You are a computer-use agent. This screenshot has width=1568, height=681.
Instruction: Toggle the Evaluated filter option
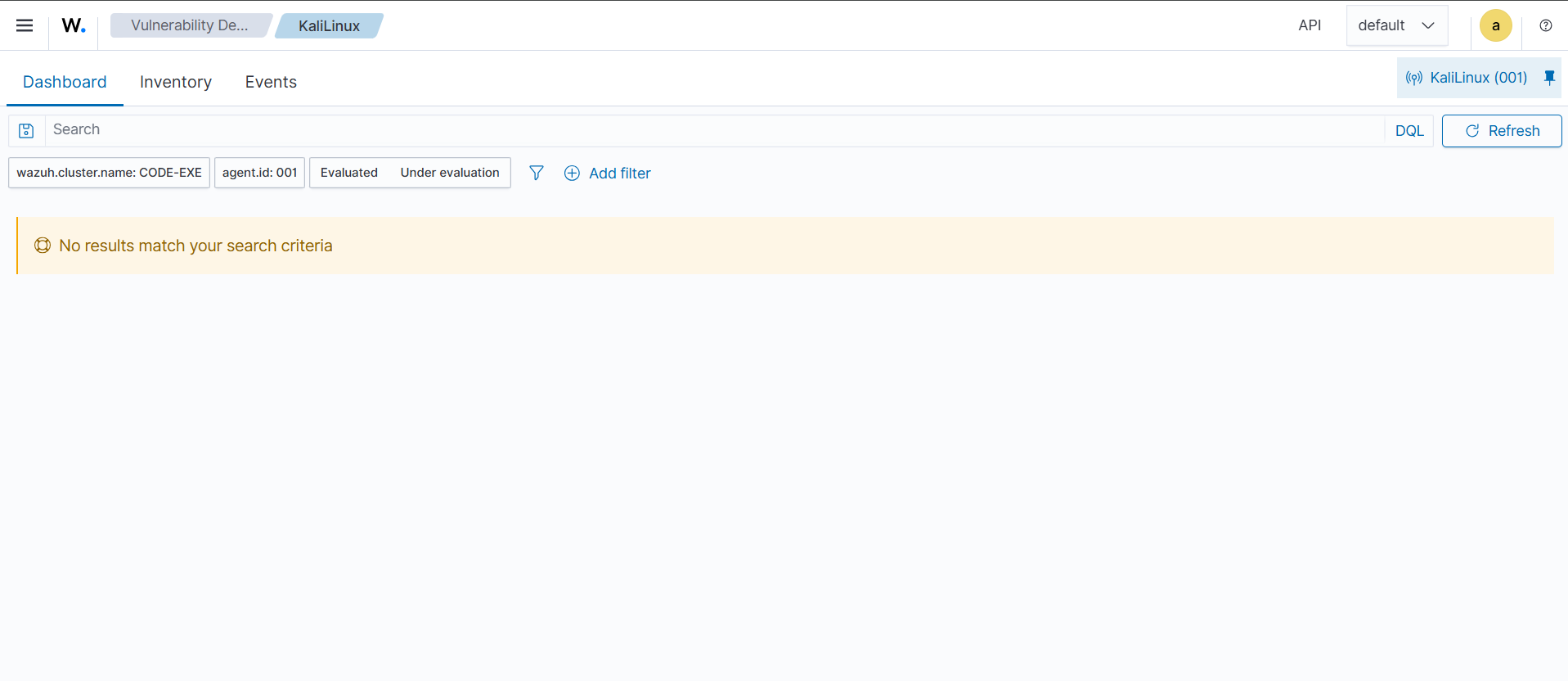coord(349,173)
